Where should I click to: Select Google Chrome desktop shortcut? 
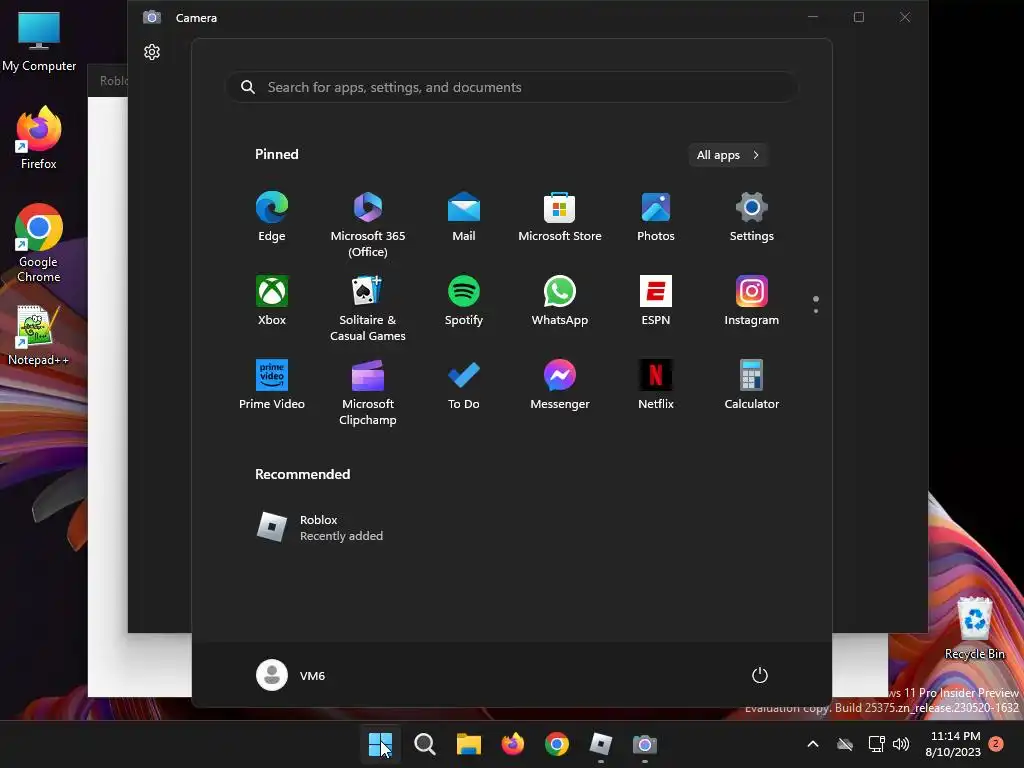click(x=39, y=243)
